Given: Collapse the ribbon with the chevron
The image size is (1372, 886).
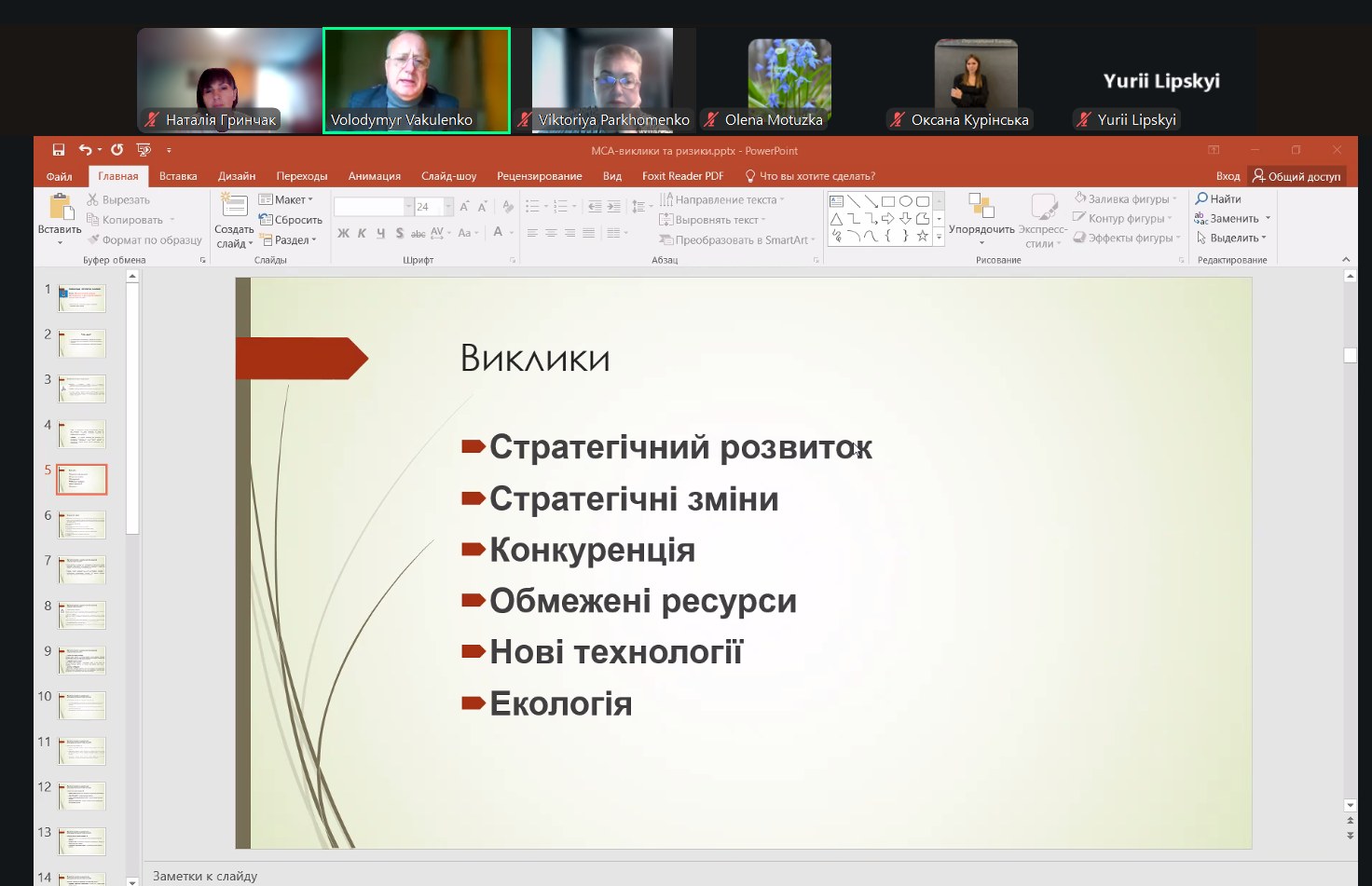Looking at the screenshot, I should (1345, 260).
